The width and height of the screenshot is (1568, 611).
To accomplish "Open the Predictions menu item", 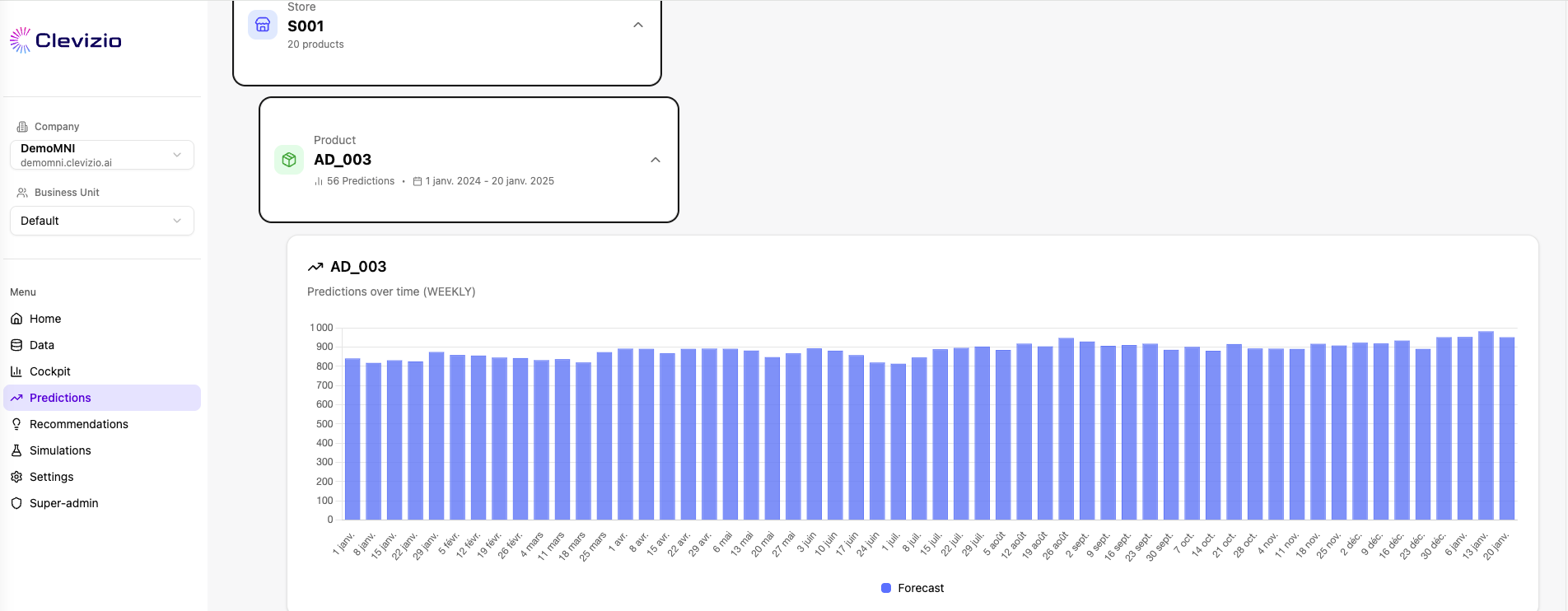I will pyautogui.click(x=61, y=398).
